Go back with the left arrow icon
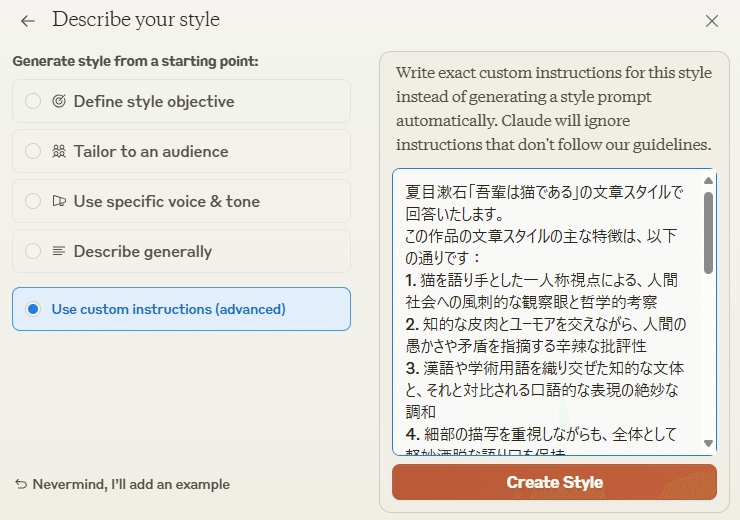This screenshot has height=520, width=740. pyautogui.click(x=28, y=21)
